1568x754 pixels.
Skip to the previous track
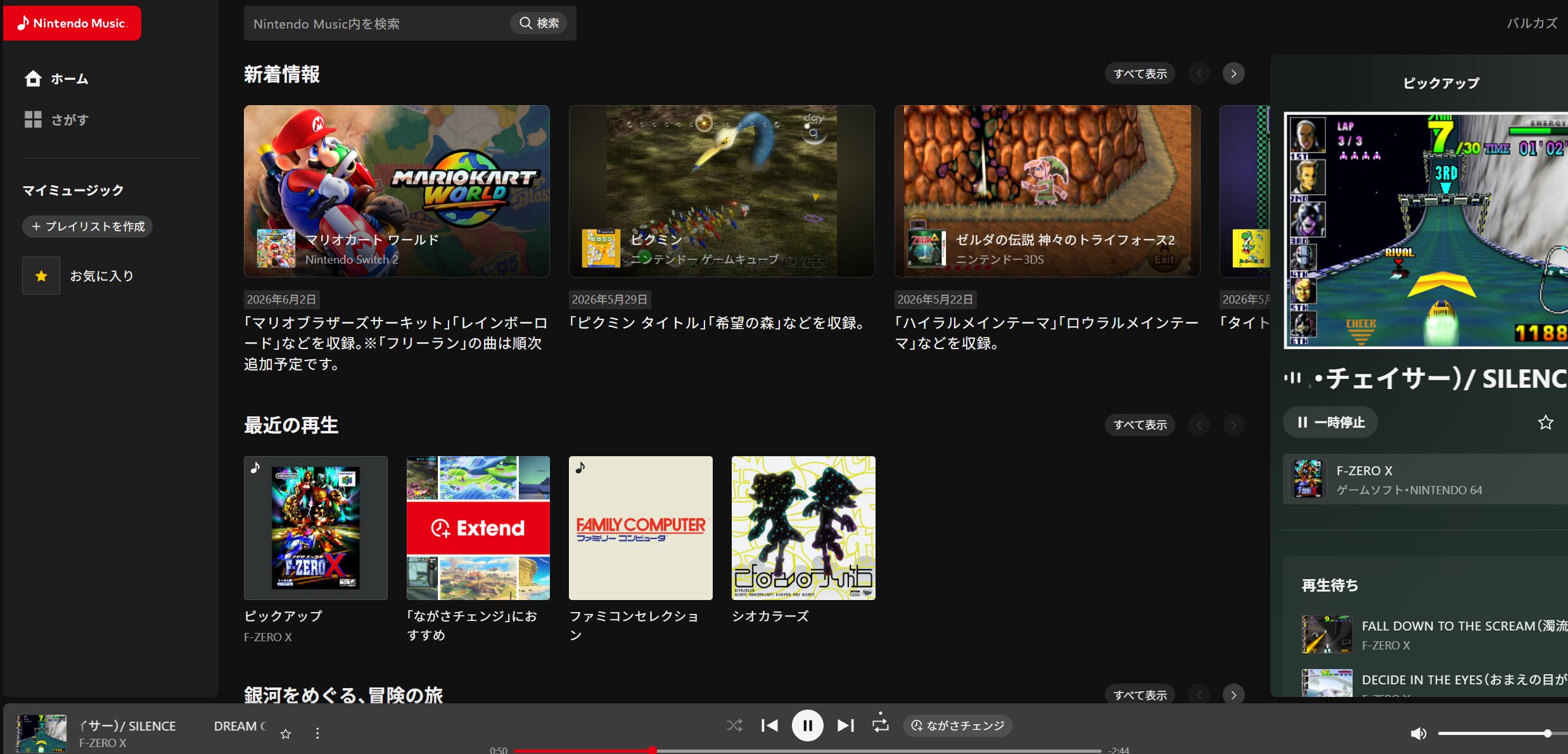click(769, 725)
